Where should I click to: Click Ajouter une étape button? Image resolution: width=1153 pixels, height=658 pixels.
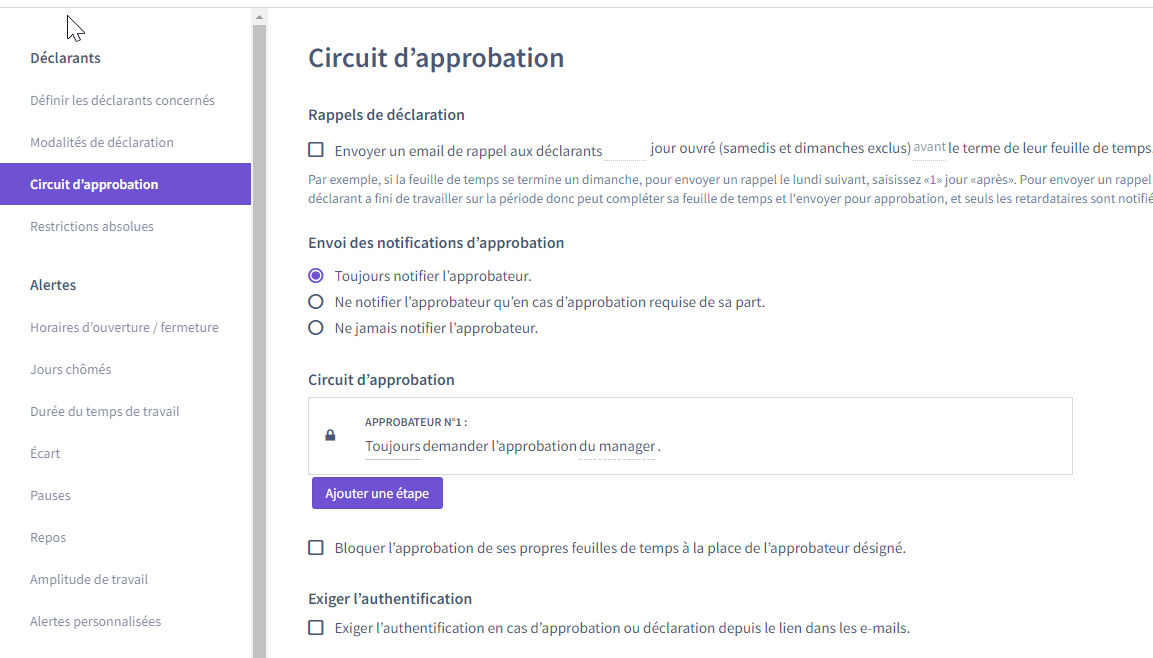pyautogui.click(x=377, y=493)
